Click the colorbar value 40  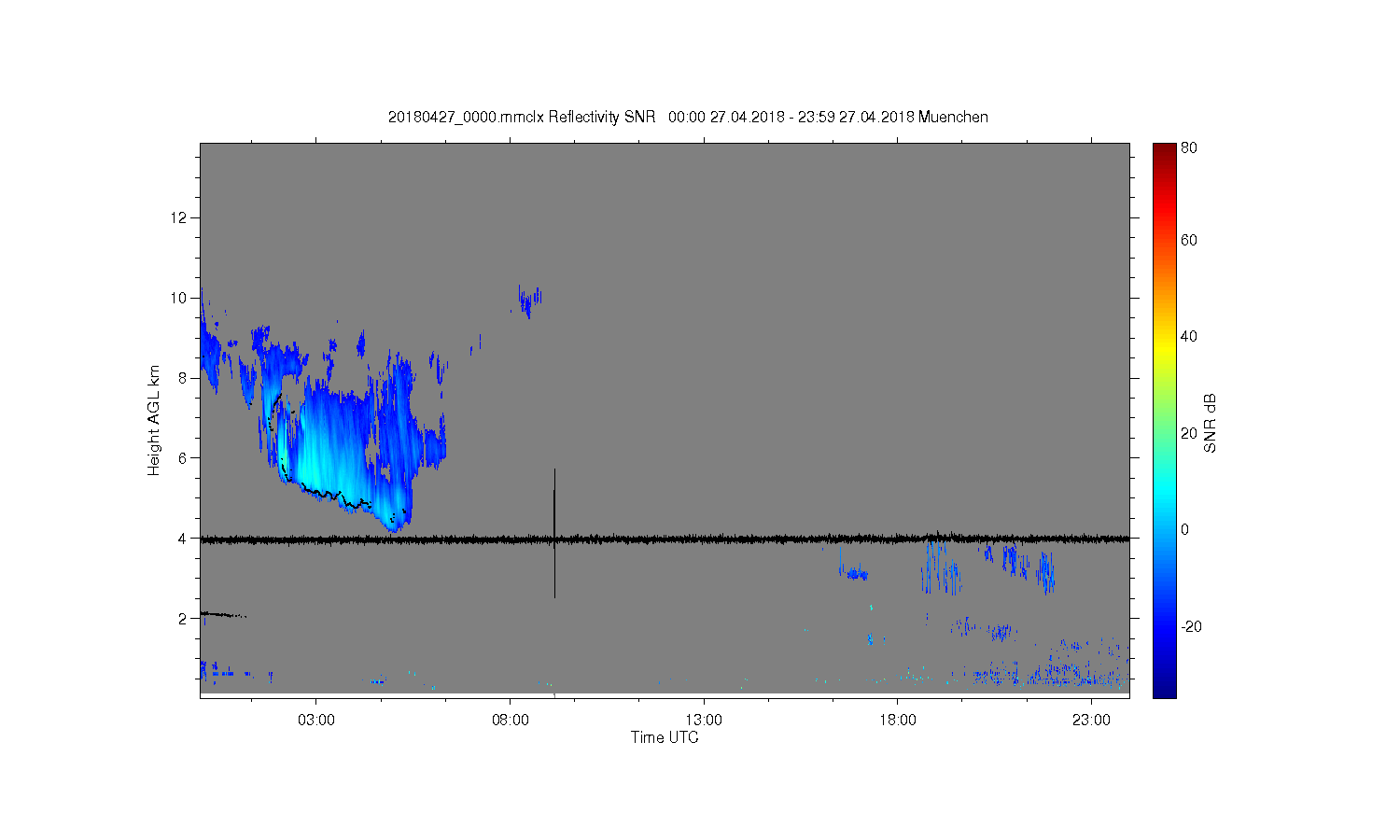[1189, 337]
